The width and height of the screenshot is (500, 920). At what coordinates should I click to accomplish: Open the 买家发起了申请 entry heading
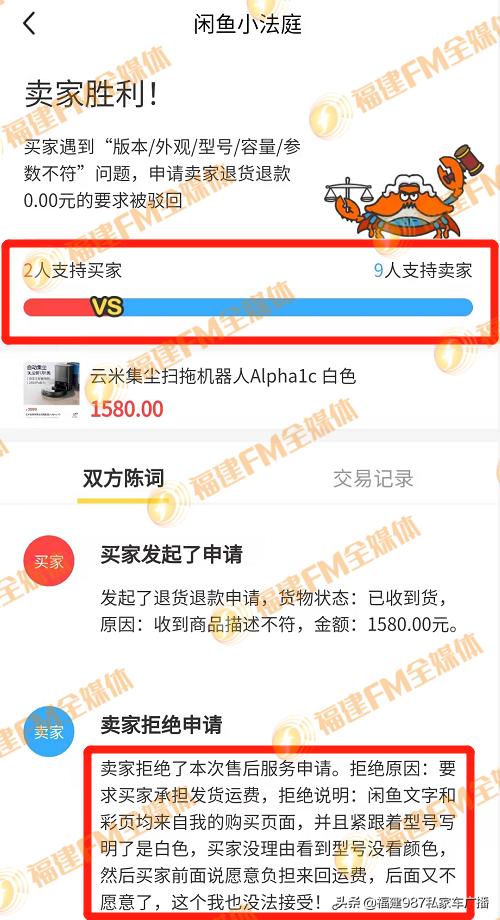[171, 554]
